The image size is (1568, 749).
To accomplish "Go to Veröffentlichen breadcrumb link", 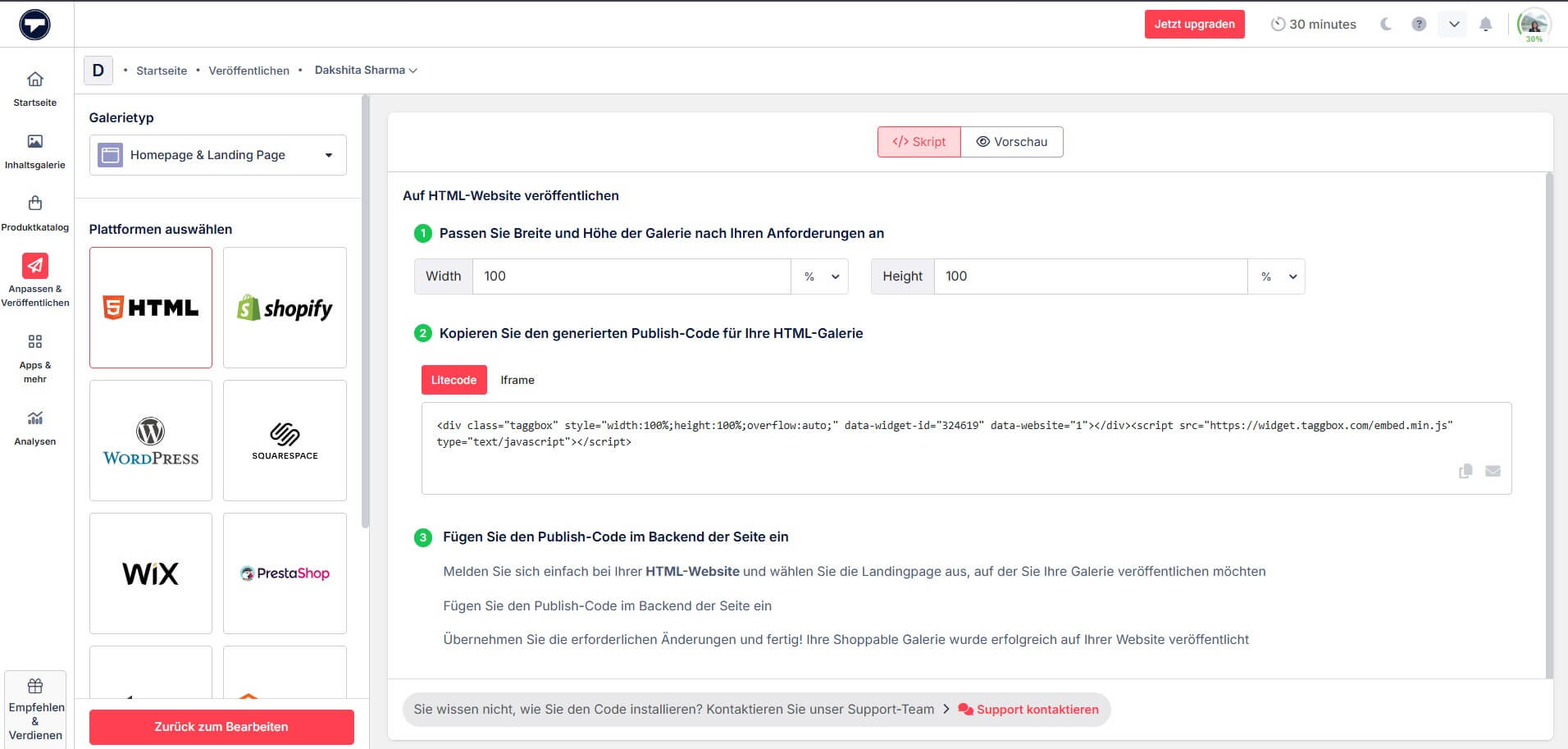I will 249,71.
